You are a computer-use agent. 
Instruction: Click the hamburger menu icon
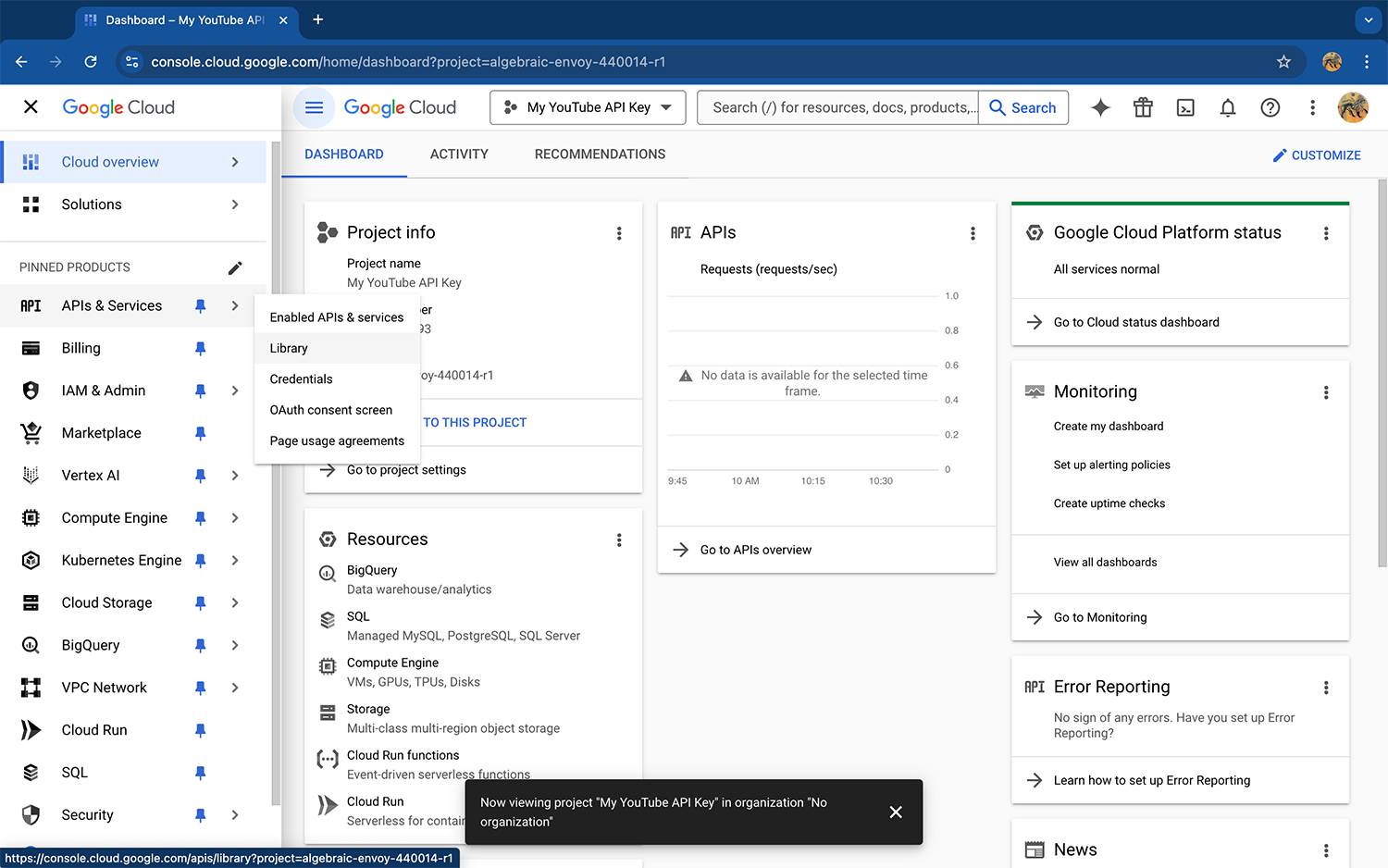coord(314,107)
